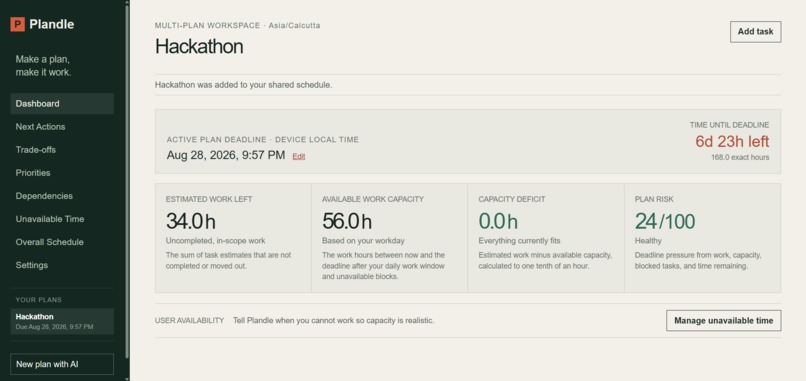This screenshot has height=381, width=806.
Task: Open the Overall Schedule page
Action: (62, 242)
